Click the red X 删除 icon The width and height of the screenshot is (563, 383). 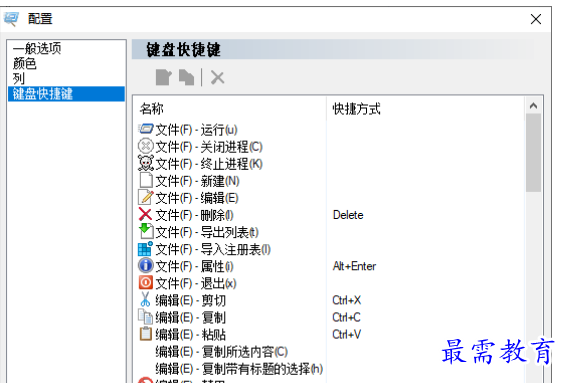click(145, 214)
